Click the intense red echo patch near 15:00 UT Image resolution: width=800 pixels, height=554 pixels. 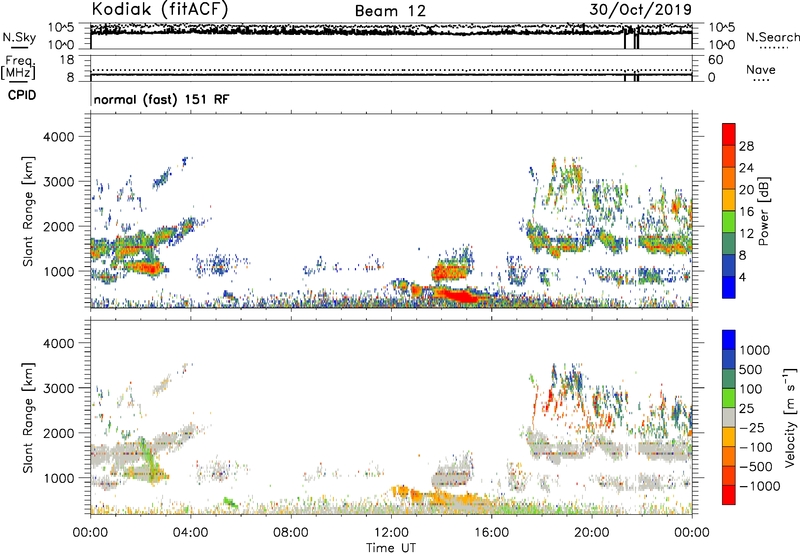[458, 295]
